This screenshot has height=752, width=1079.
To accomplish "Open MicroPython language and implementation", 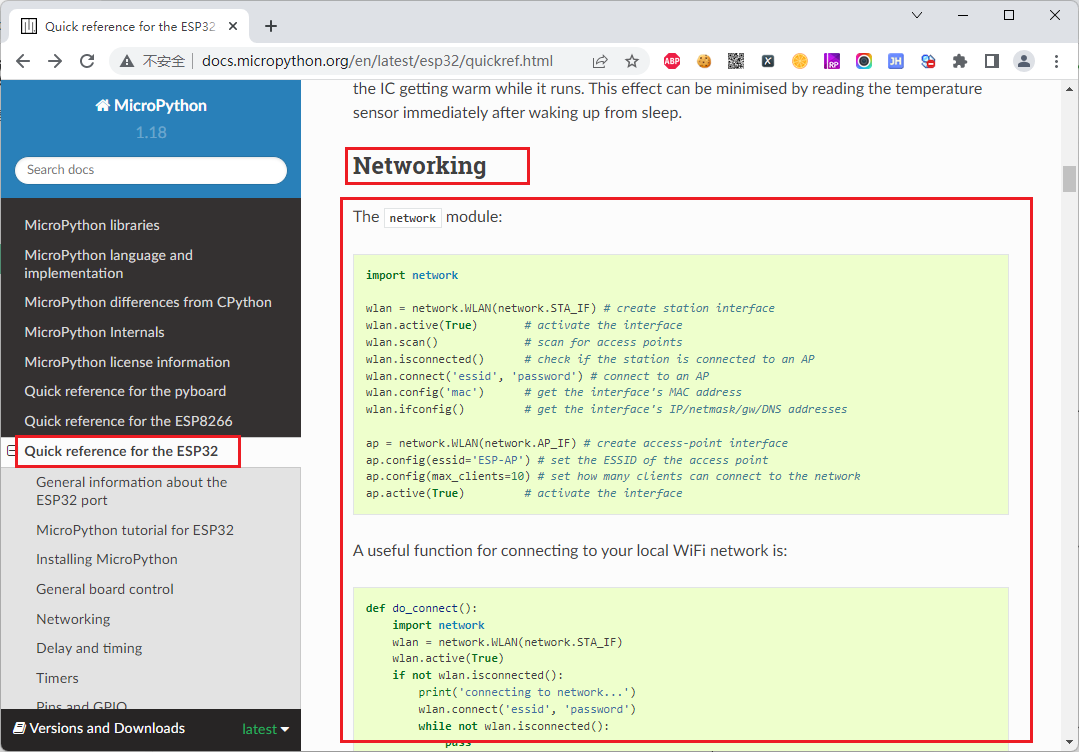I will pyautogui.click(x=108, y=264).
